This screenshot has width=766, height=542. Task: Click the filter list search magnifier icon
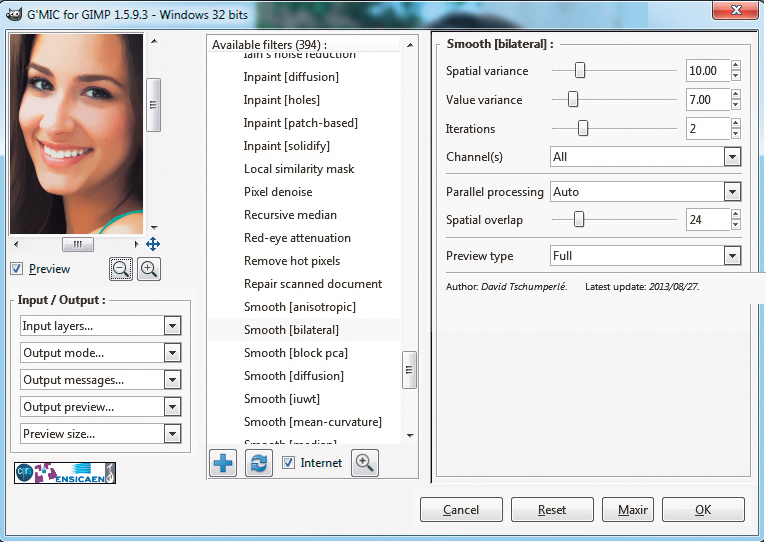(365, 463)
